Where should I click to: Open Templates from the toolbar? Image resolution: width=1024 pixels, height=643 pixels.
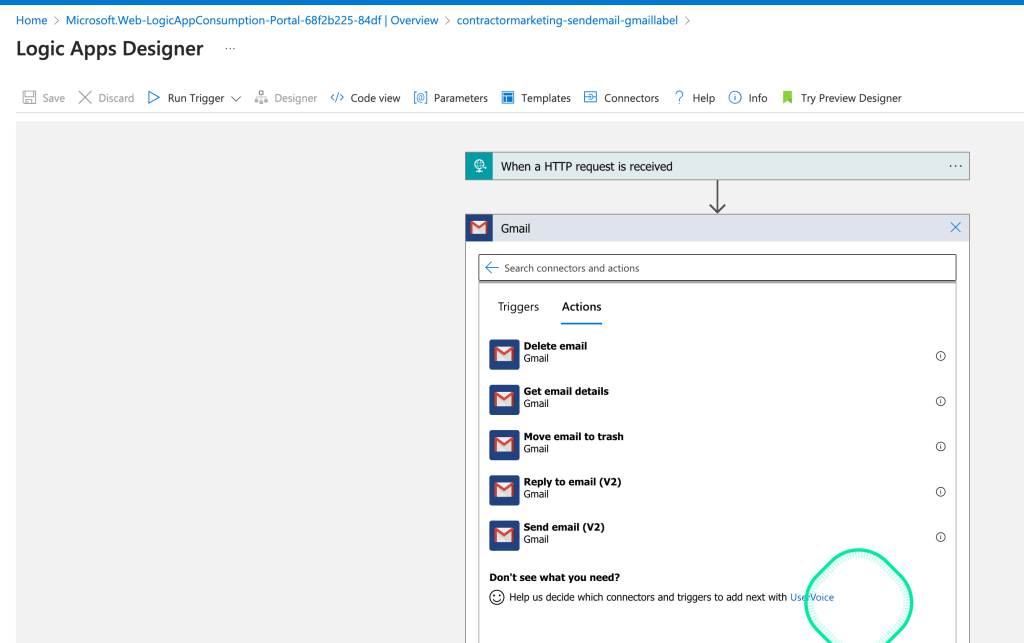pos(536,98)
